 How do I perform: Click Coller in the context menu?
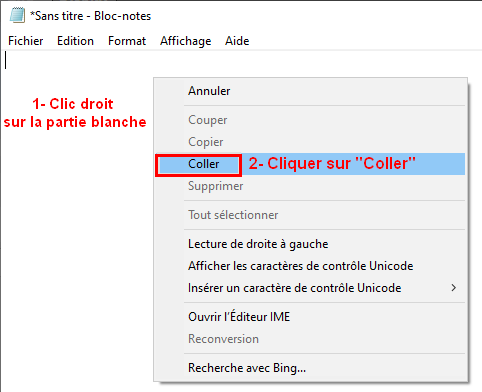tap(310, 164)
